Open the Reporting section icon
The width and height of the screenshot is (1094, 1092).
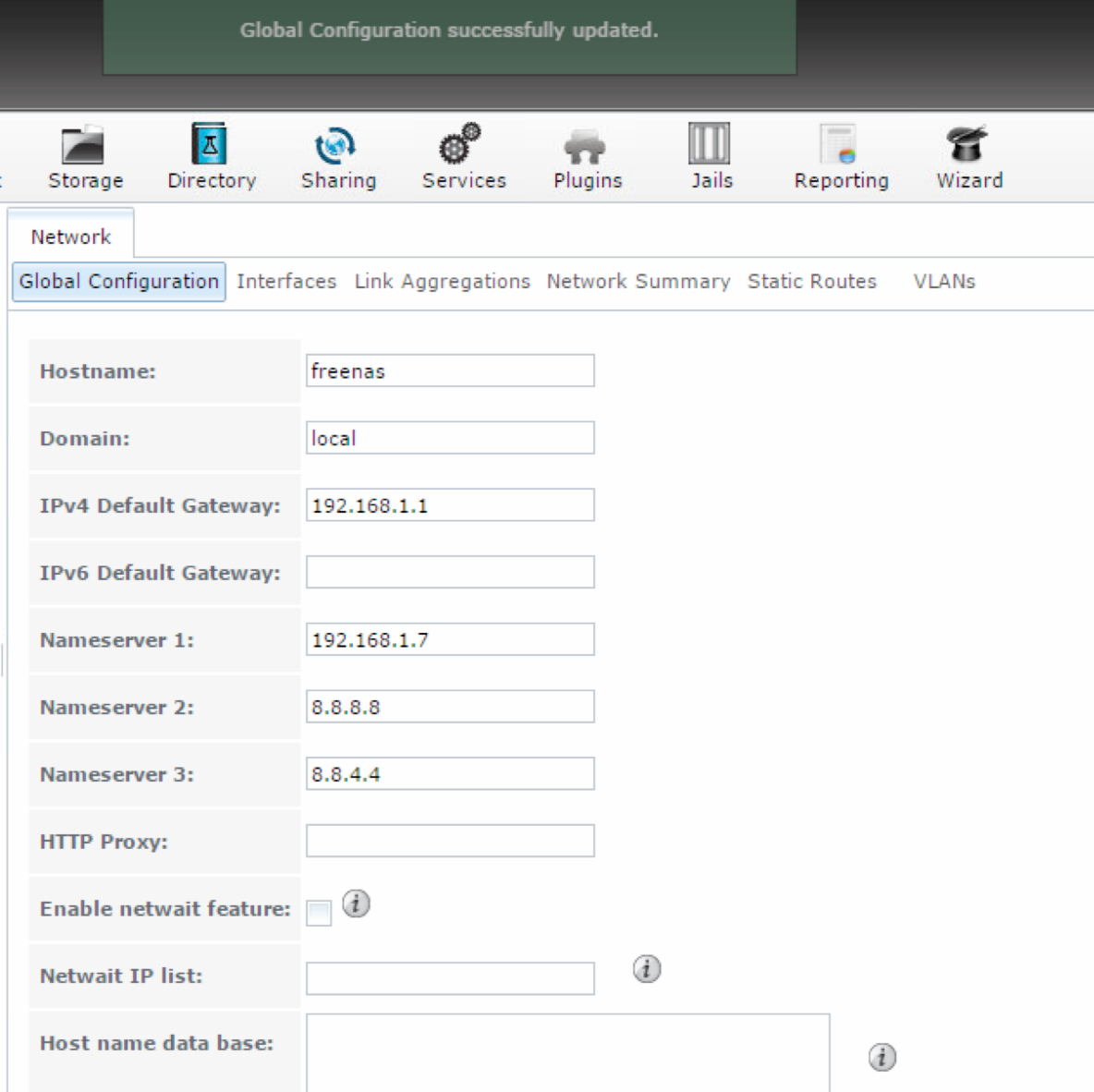pos(839,144)
